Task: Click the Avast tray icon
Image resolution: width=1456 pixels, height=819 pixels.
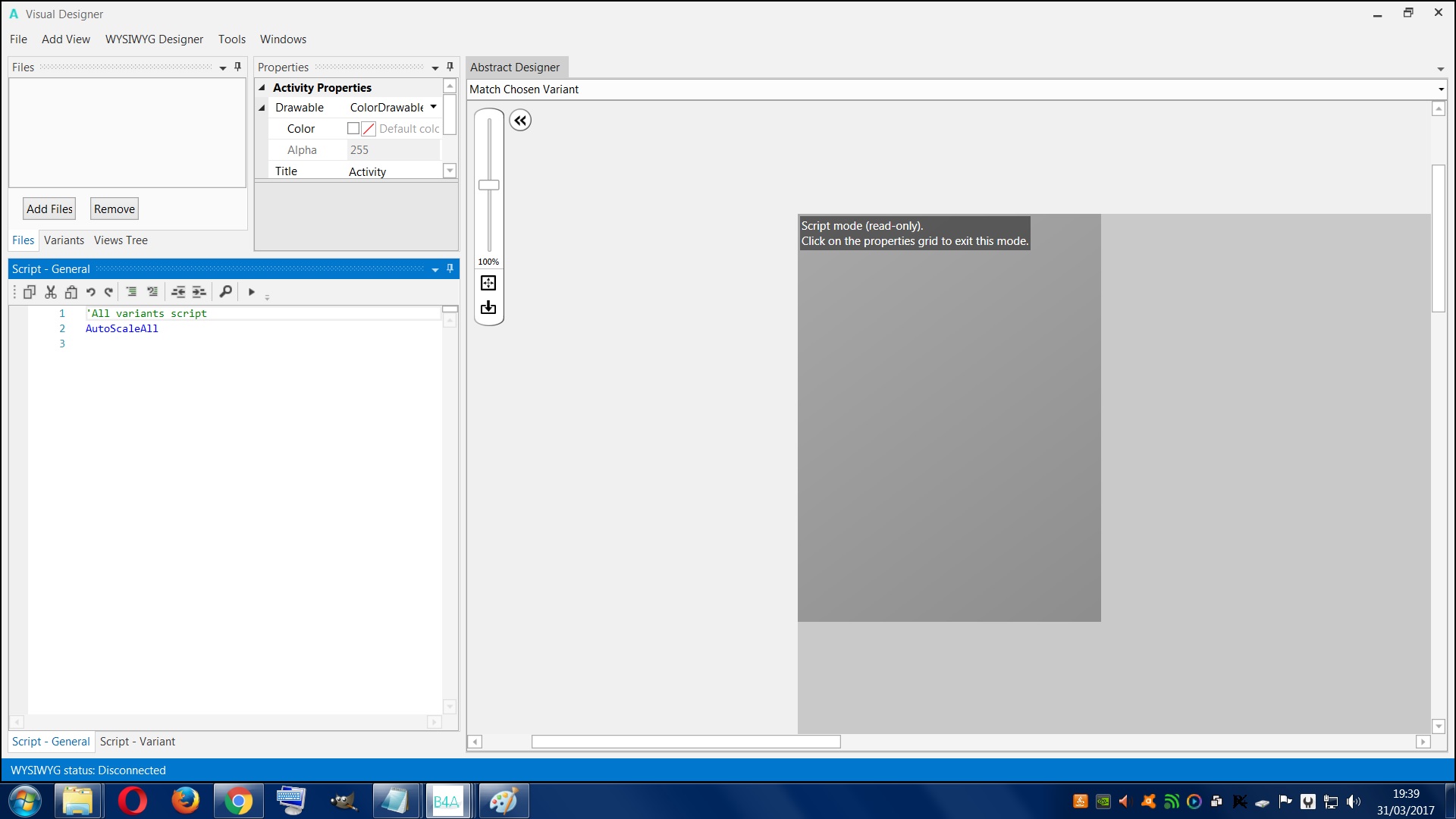Action: click(x=1149, y=802)
